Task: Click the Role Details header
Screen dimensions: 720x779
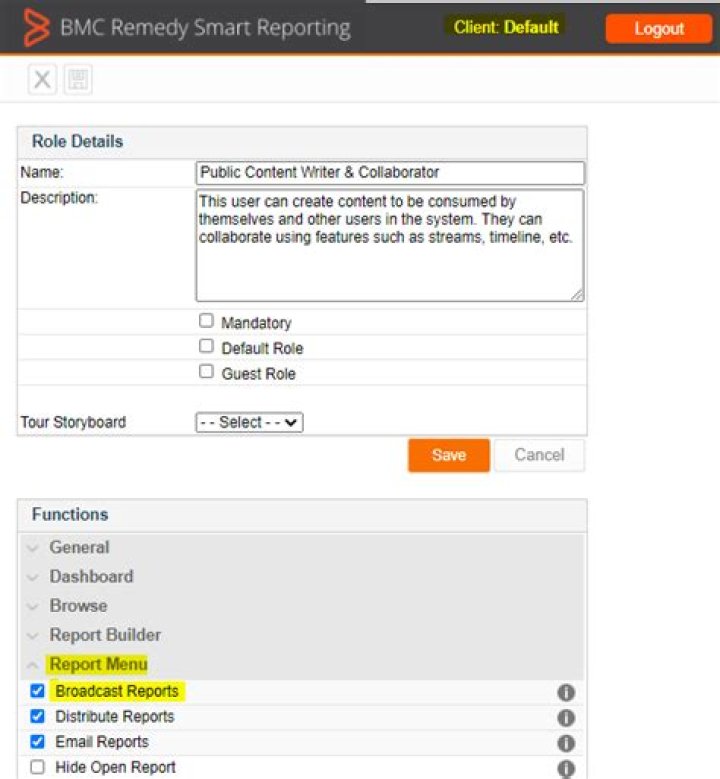Action: tap(302, 142)
